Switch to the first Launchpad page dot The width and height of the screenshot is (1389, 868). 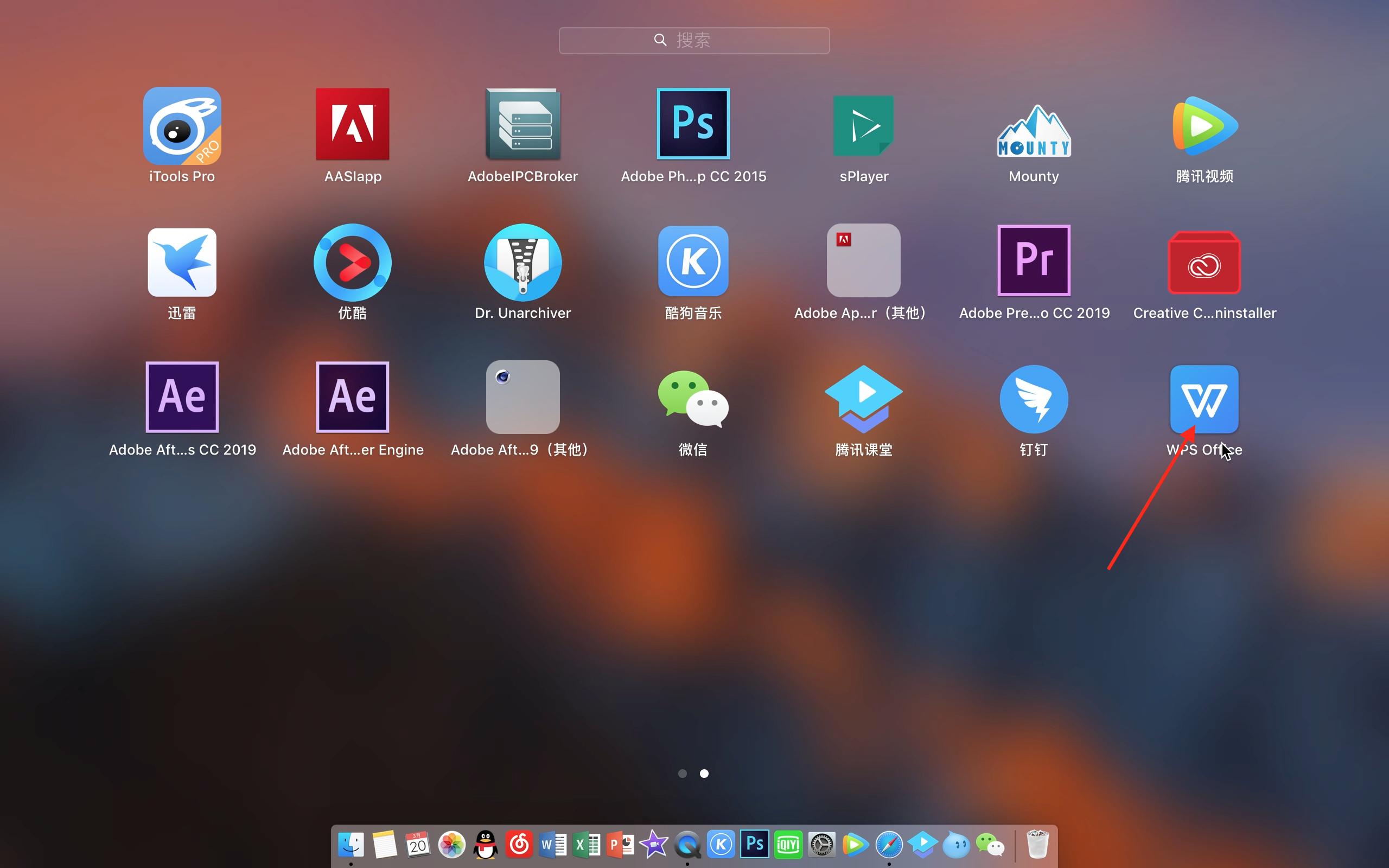[x=683, y=773]
